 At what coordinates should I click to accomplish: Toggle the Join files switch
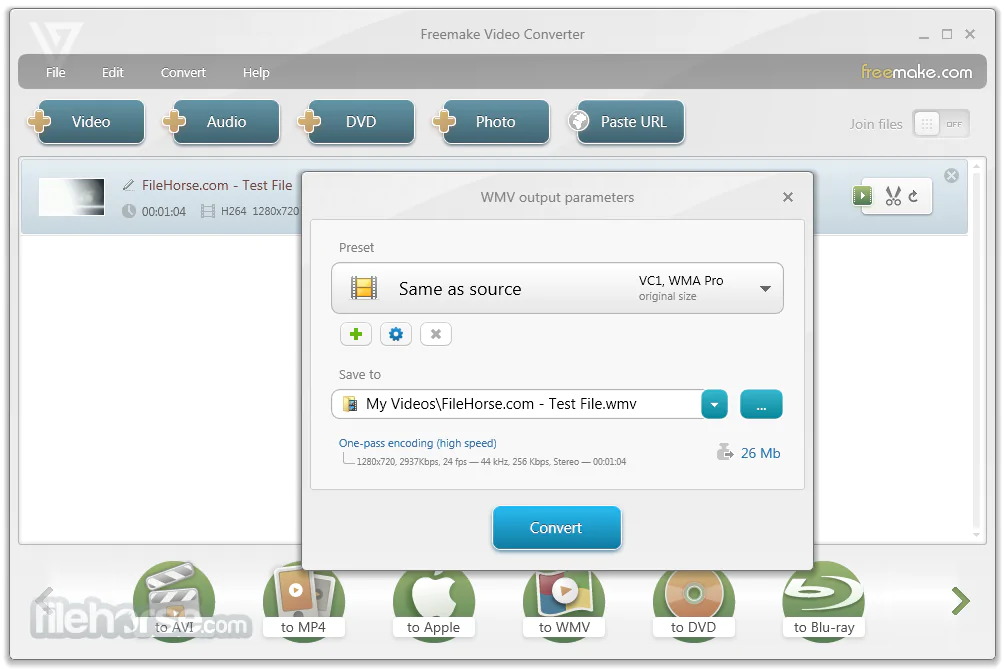click(x=941, y=124)
